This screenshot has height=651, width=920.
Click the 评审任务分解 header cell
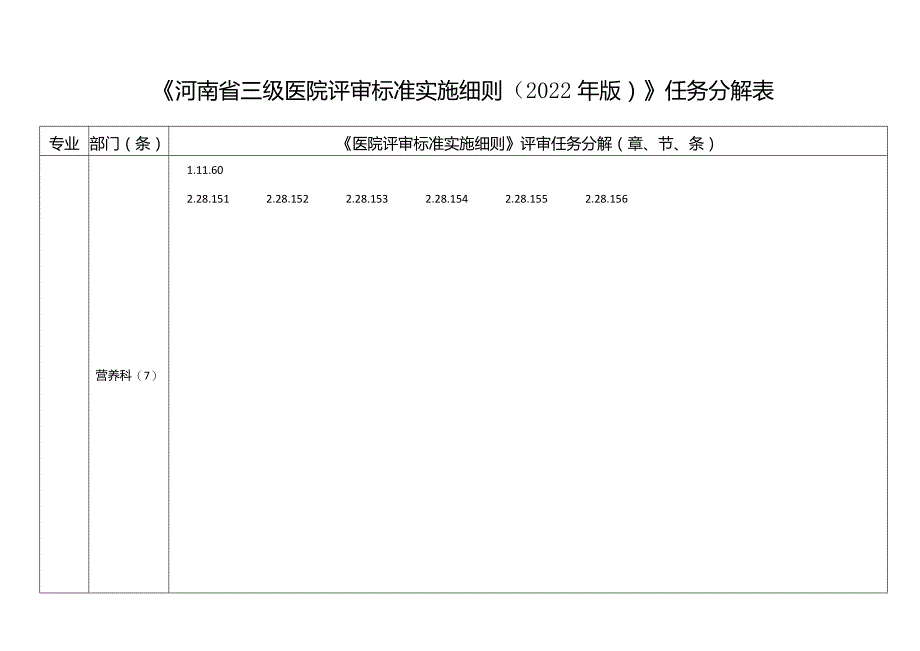coord(527,142)
